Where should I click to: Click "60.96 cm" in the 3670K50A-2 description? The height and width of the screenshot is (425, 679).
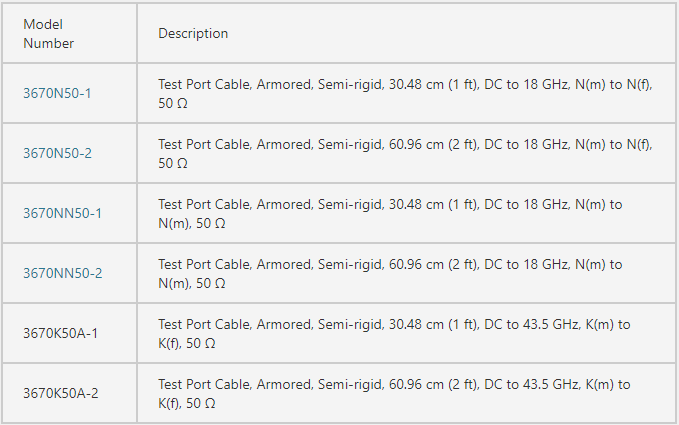click(411, 385)
